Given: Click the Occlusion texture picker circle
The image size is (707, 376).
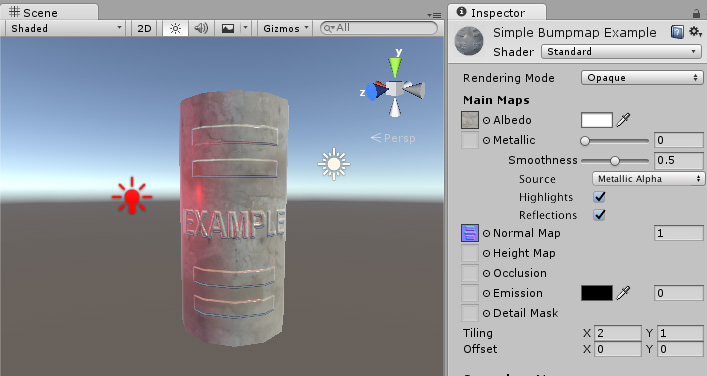Looking at the screenshot, I should (x=487, y=273).
